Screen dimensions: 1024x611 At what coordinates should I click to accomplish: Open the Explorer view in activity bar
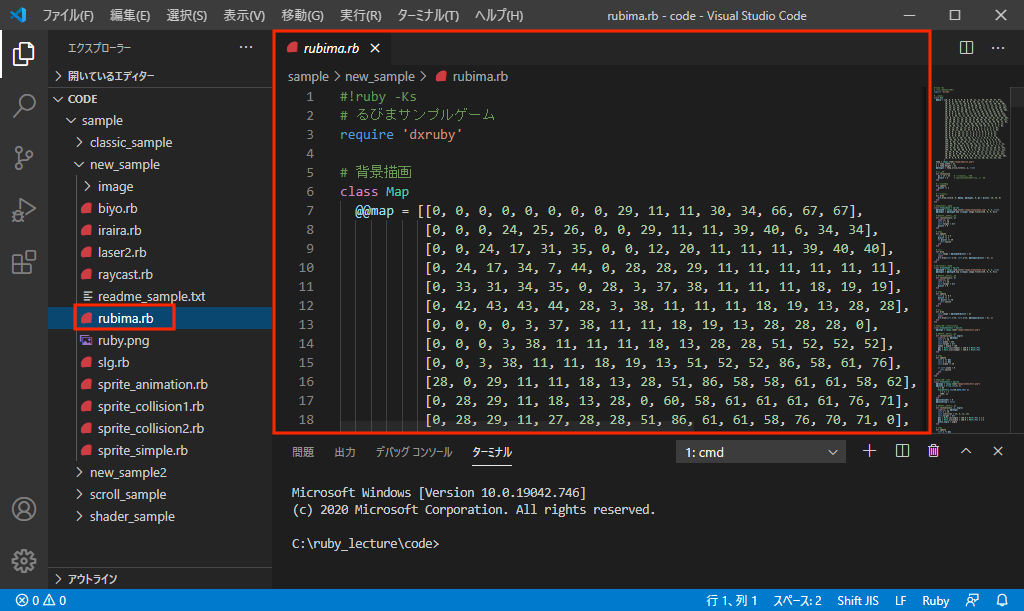(24, 54)
